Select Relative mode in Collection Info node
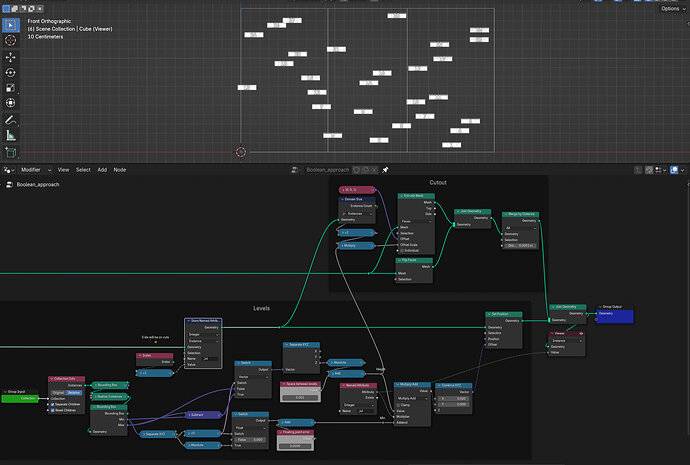690x465 pixels. pos(74,392)
